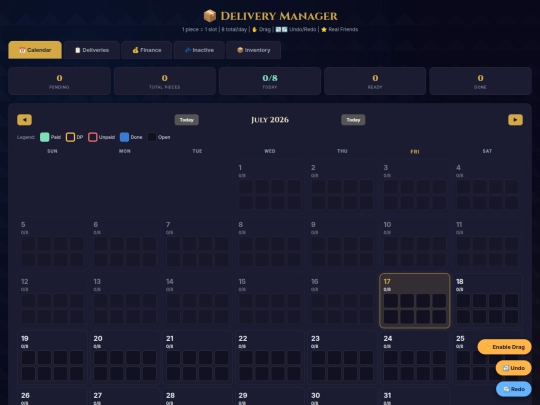Screen dimensions: 540x405
Task: Open the Calendar tab
Action: tap(35, 50)
